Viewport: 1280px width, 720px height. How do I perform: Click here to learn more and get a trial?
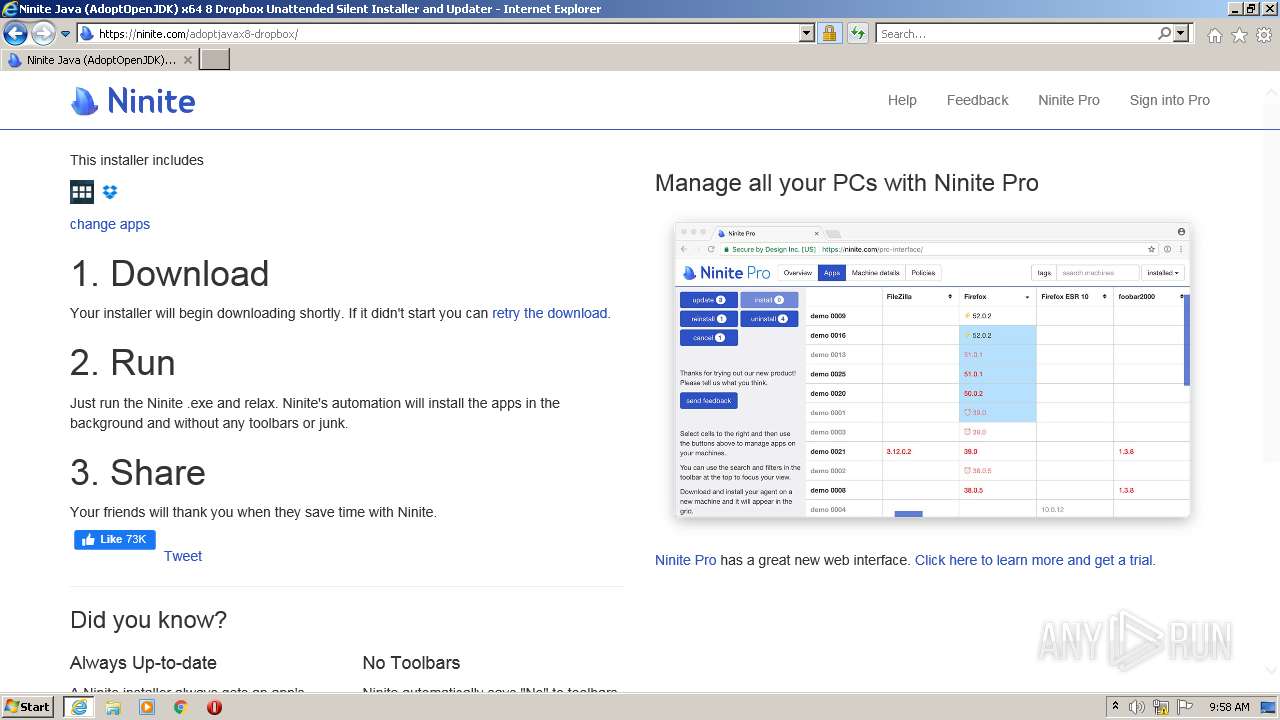1034,560
